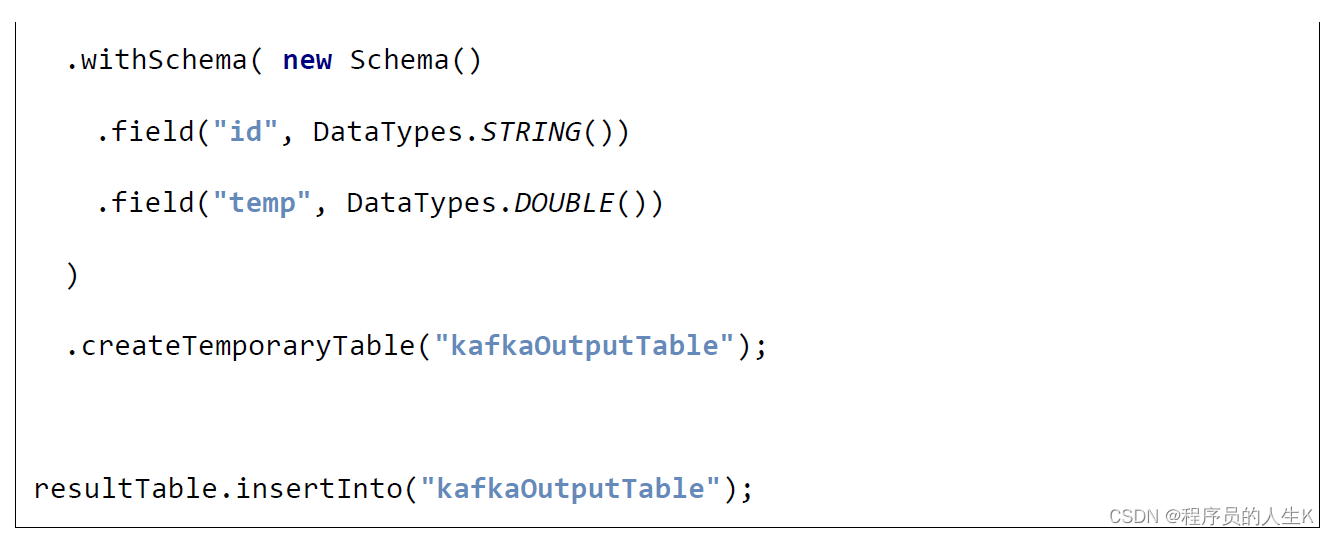The image size is (1329, 536).
Task: Click the CSDN watermark text
Action: [x=1132, y=516]
